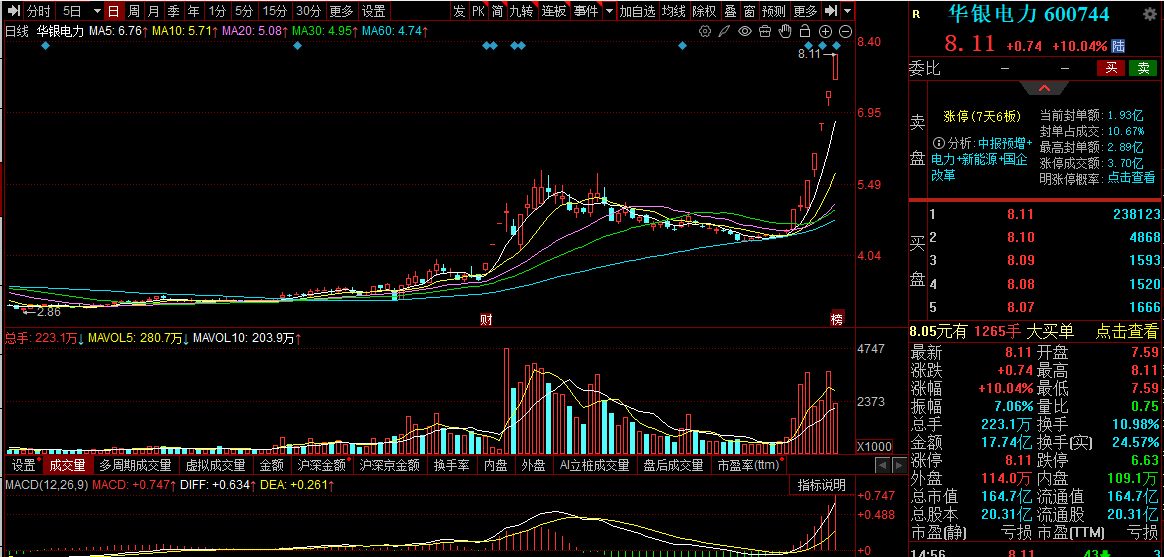Open 更多 periods next to 30分
Image resolution: width=1164 pixels, height=557 pixels.
[341, 11]
